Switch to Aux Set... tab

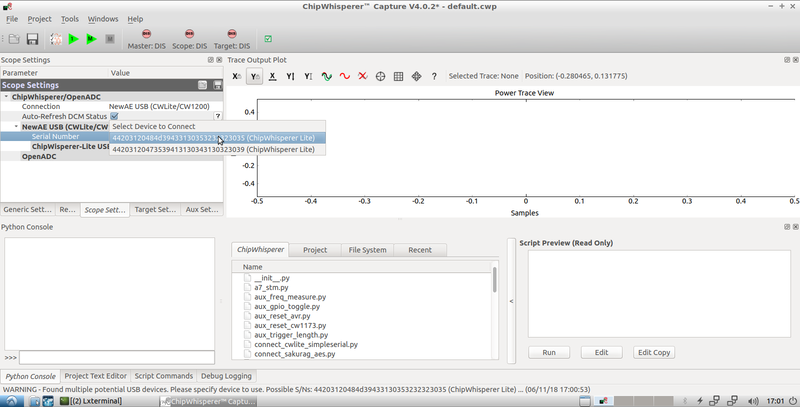pos(202,210)
